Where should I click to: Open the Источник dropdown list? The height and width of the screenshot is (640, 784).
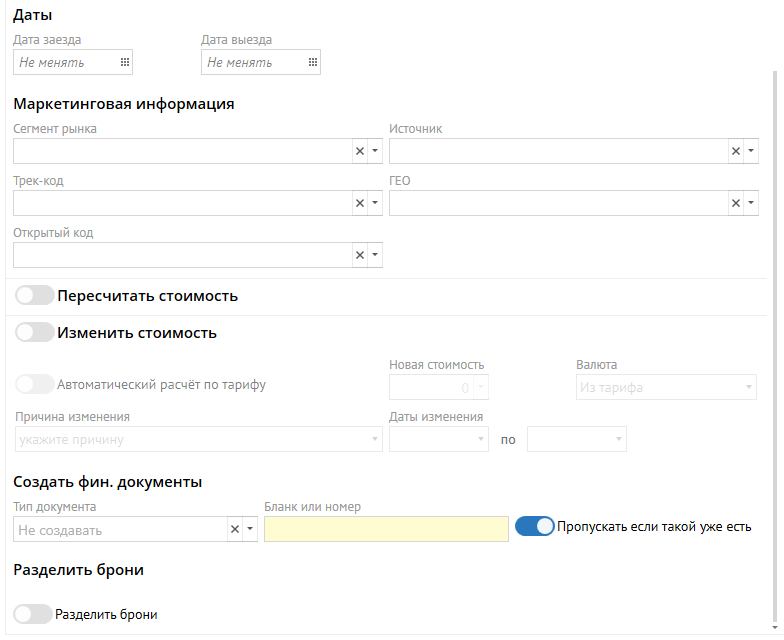click(751, 151)
